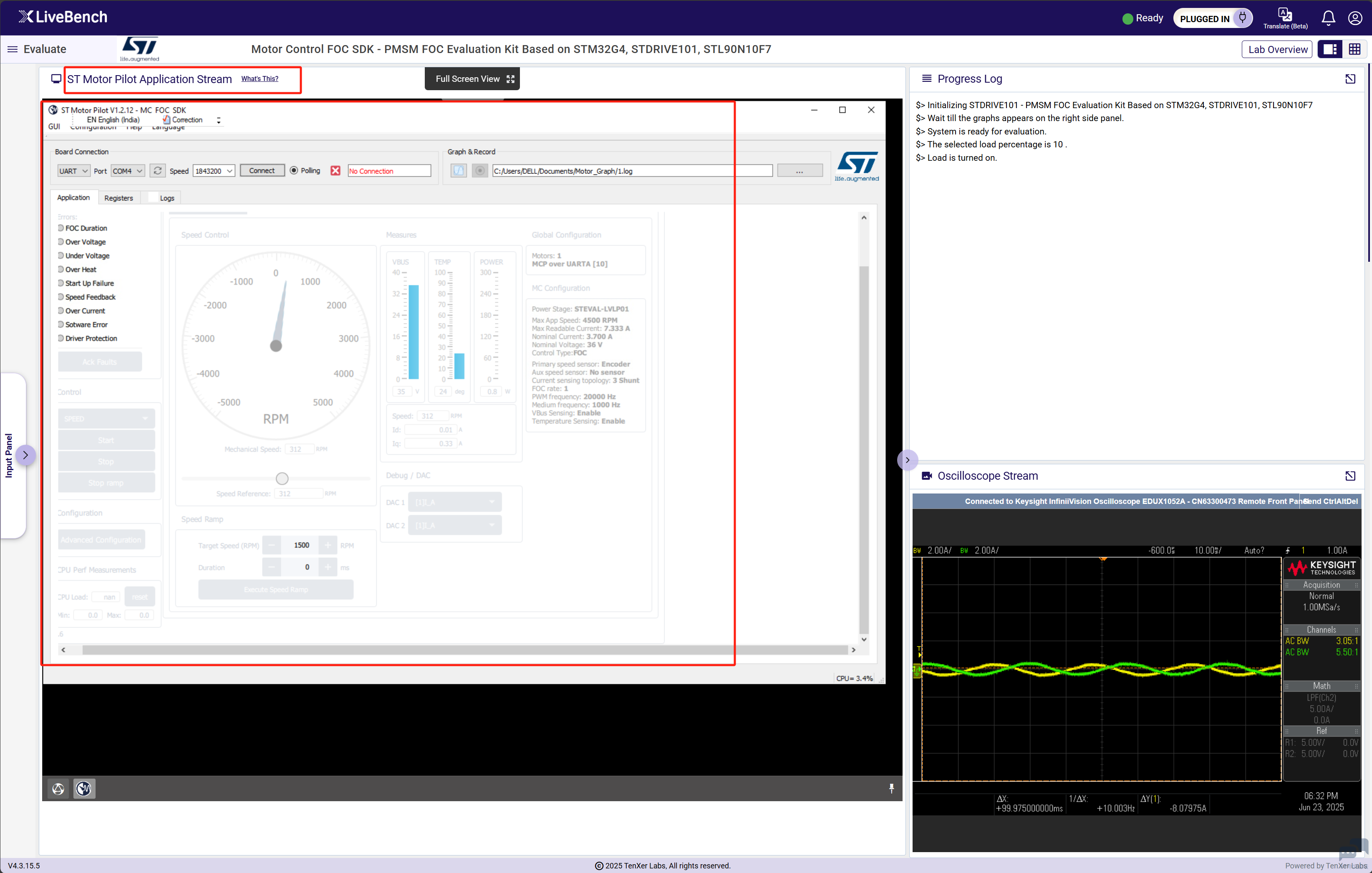Open the user account menu
Viewport: 1372px width, 873px height.
pos(1355,18)
